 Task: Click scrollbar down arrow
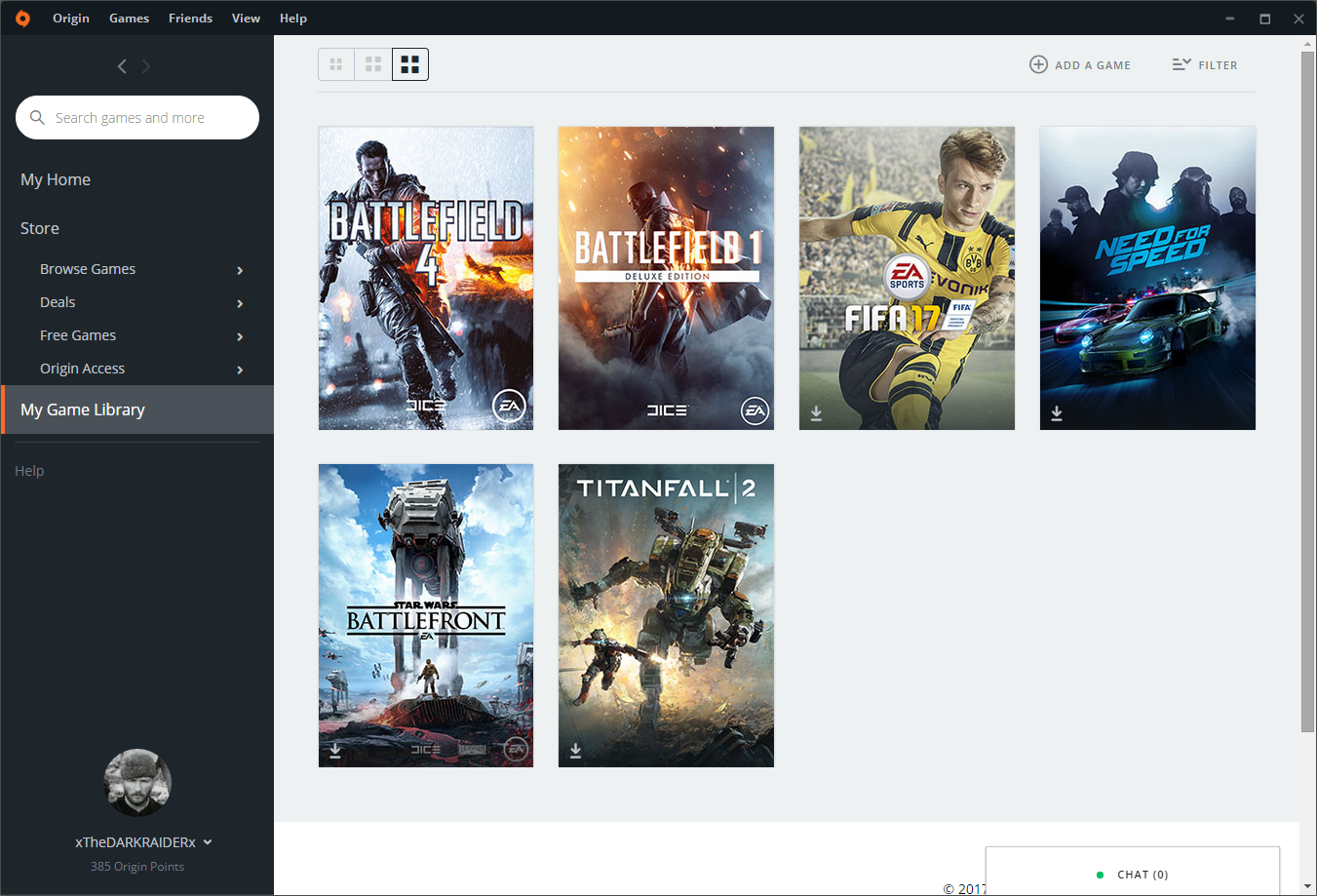(x=1307, y=886)
